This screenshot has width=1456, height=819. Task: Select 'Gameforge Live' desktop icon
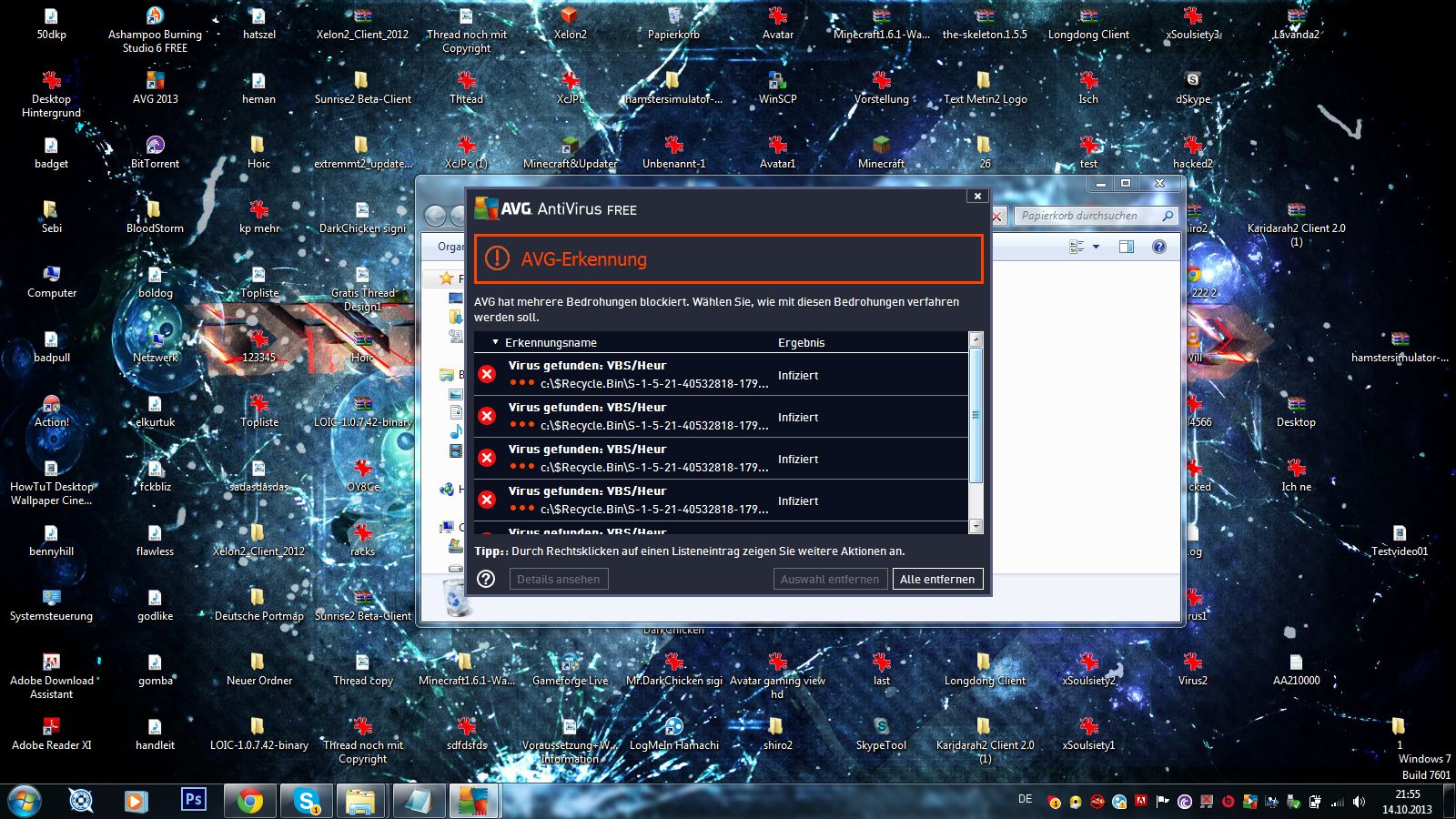[571, 669]
